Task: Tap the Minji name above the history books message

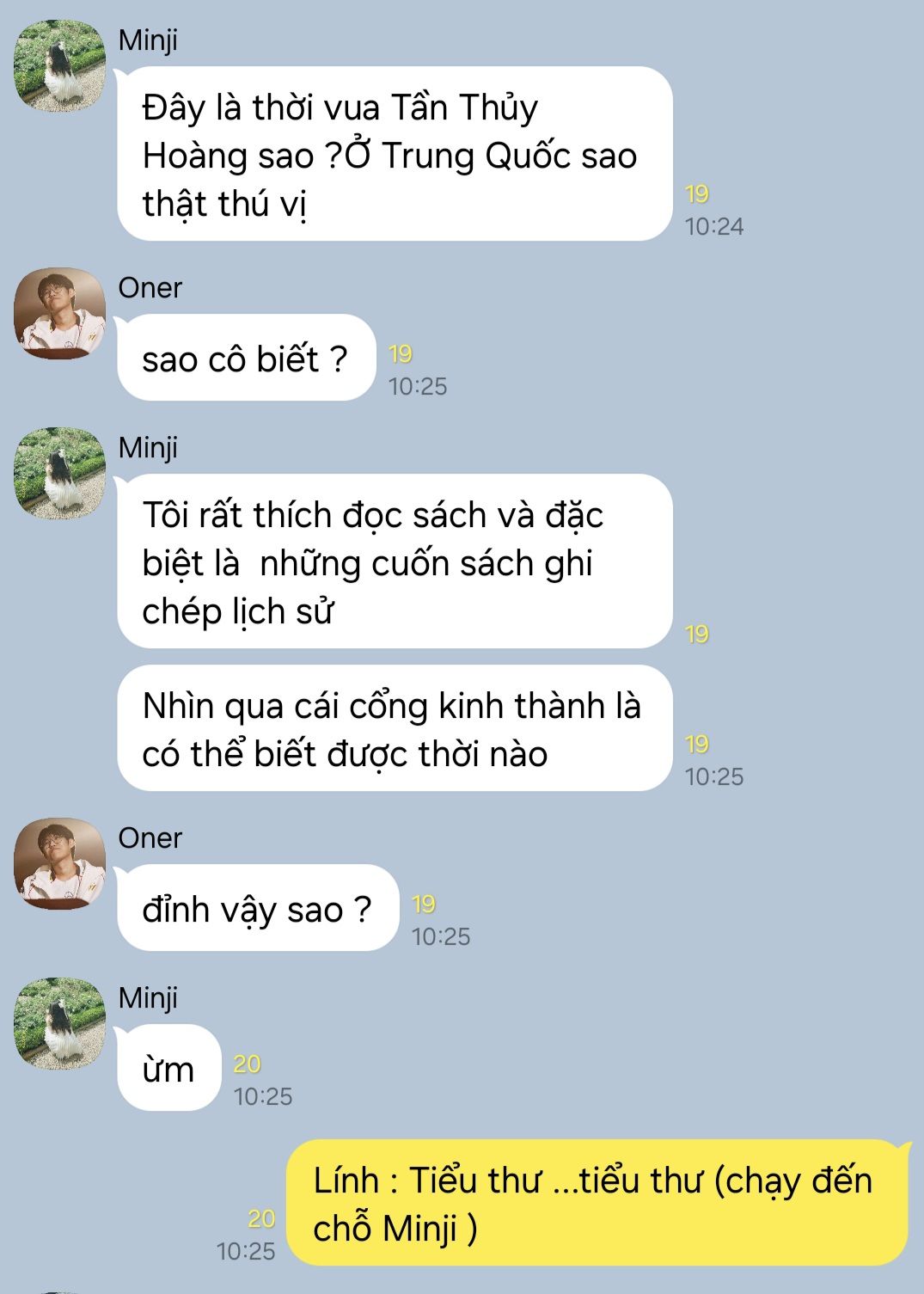Action: click(148, 448)
